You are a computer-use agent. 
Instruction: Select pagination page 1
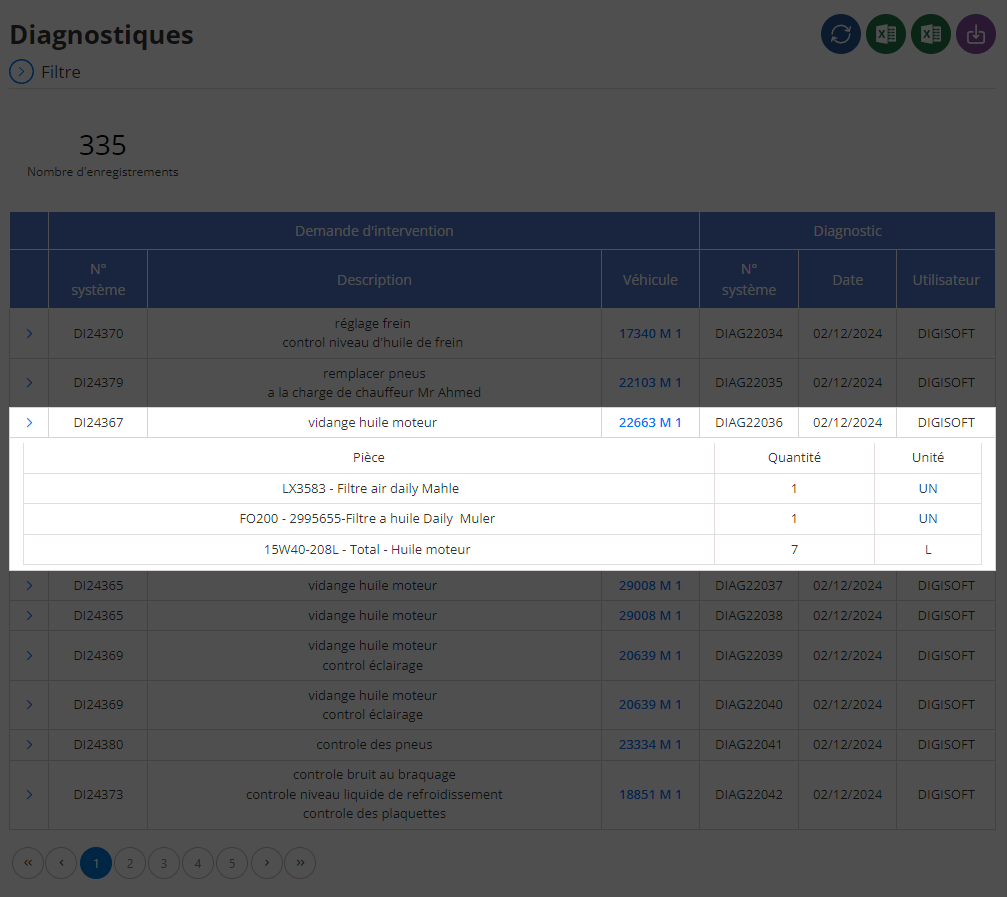(x=96, y=863)
